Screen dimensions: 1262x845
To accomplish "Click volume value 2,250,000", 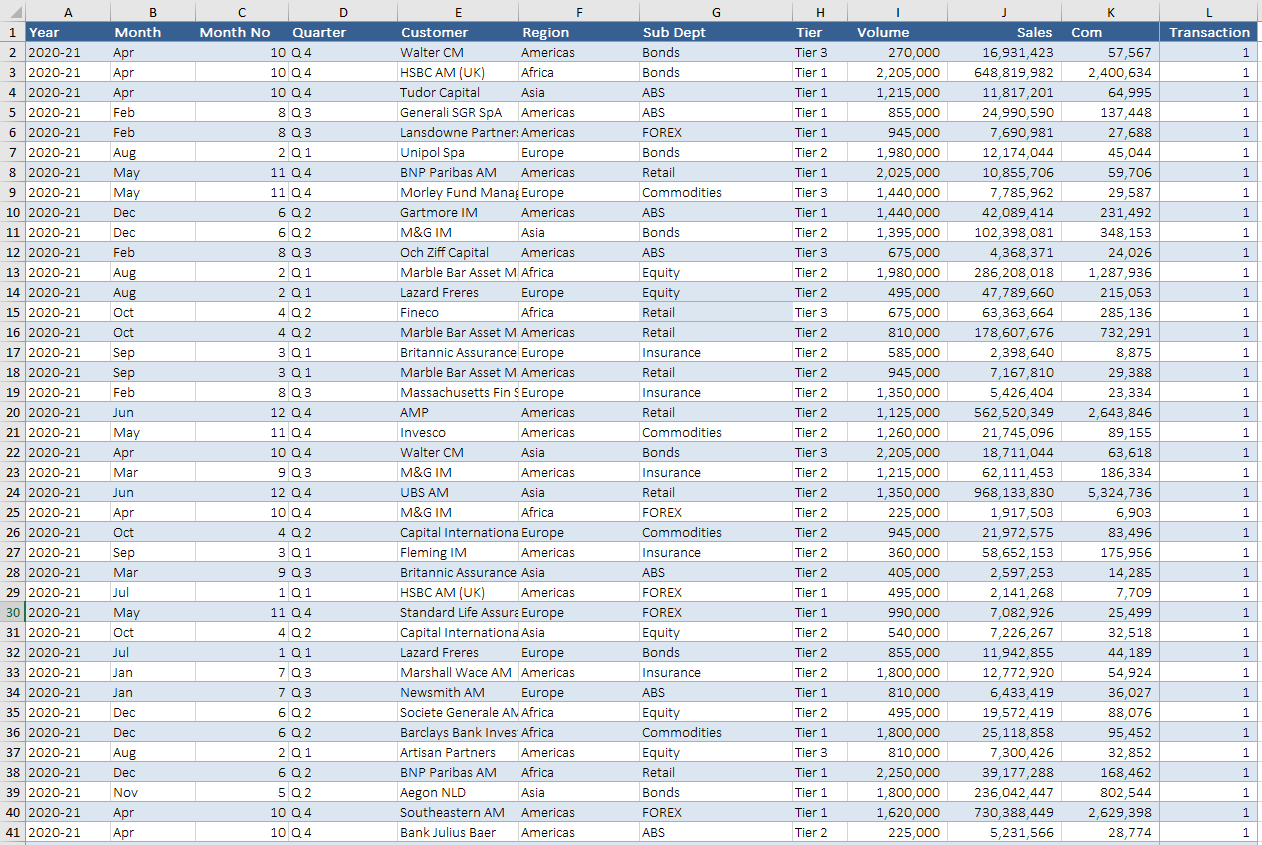I will (x=897, y=772).
